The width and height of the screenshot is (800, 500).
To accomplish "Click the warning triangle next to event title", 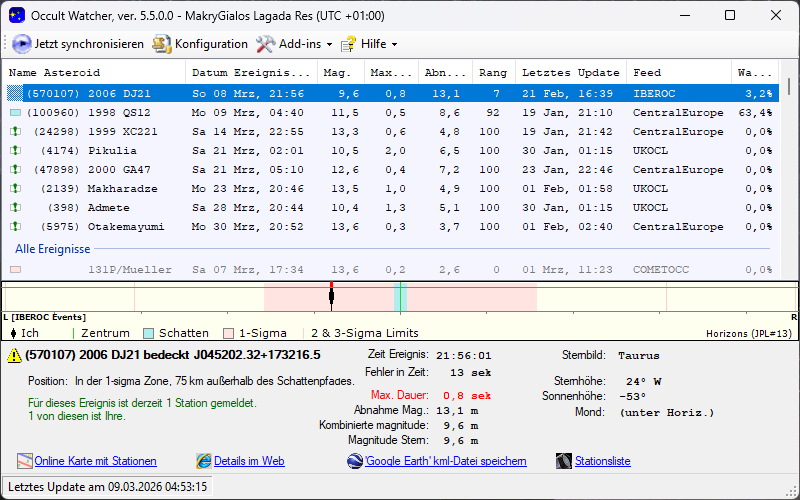I will pyautogui.click(x=14, y=355).
